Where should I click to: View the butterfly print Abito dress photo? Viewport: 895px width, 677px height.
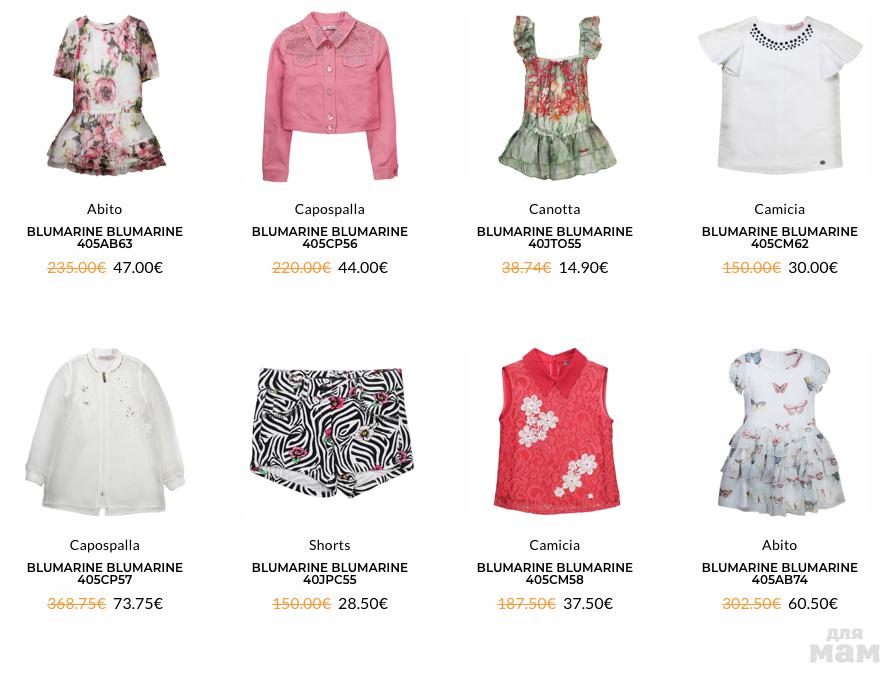click(x=780, y=432)
